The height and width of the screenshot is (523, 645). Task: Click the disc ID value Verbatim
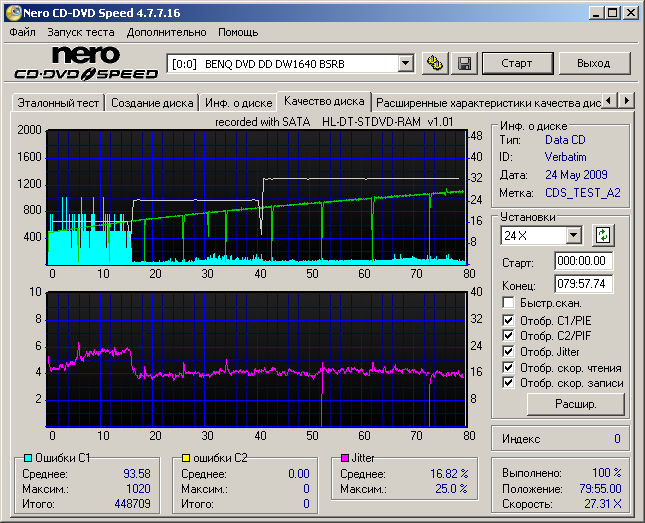(565, 157)
